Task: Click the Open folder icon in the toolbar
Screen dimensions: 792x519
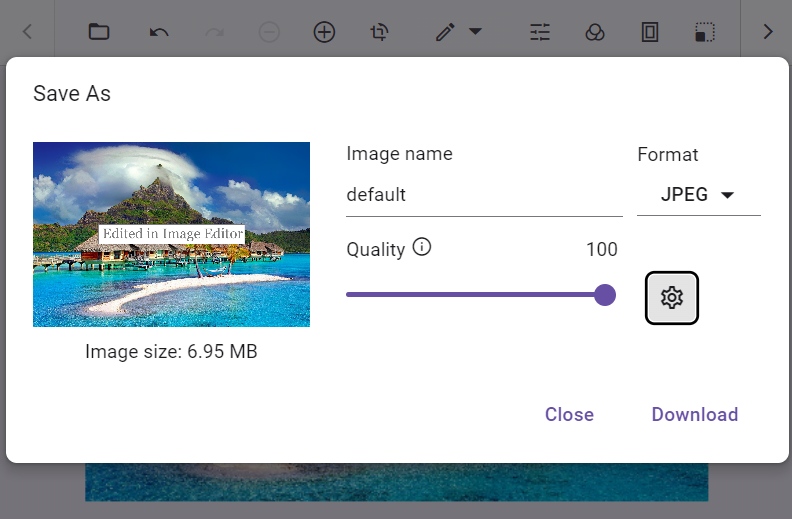Action: pos(98,32)
